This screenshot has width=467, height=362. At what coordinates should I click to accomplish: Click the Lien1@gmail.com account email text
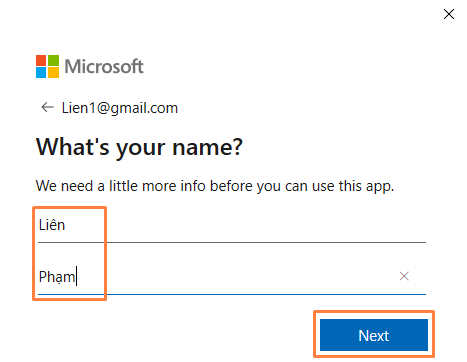[120, 108]
